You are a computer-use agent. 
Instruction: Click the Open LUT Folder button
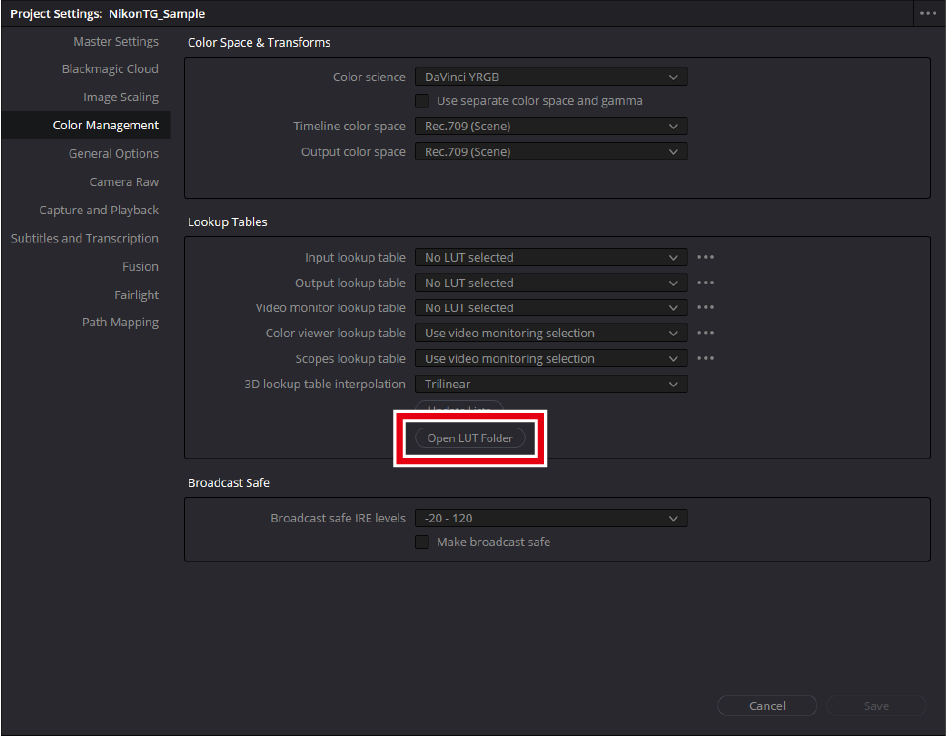(470, 438)
